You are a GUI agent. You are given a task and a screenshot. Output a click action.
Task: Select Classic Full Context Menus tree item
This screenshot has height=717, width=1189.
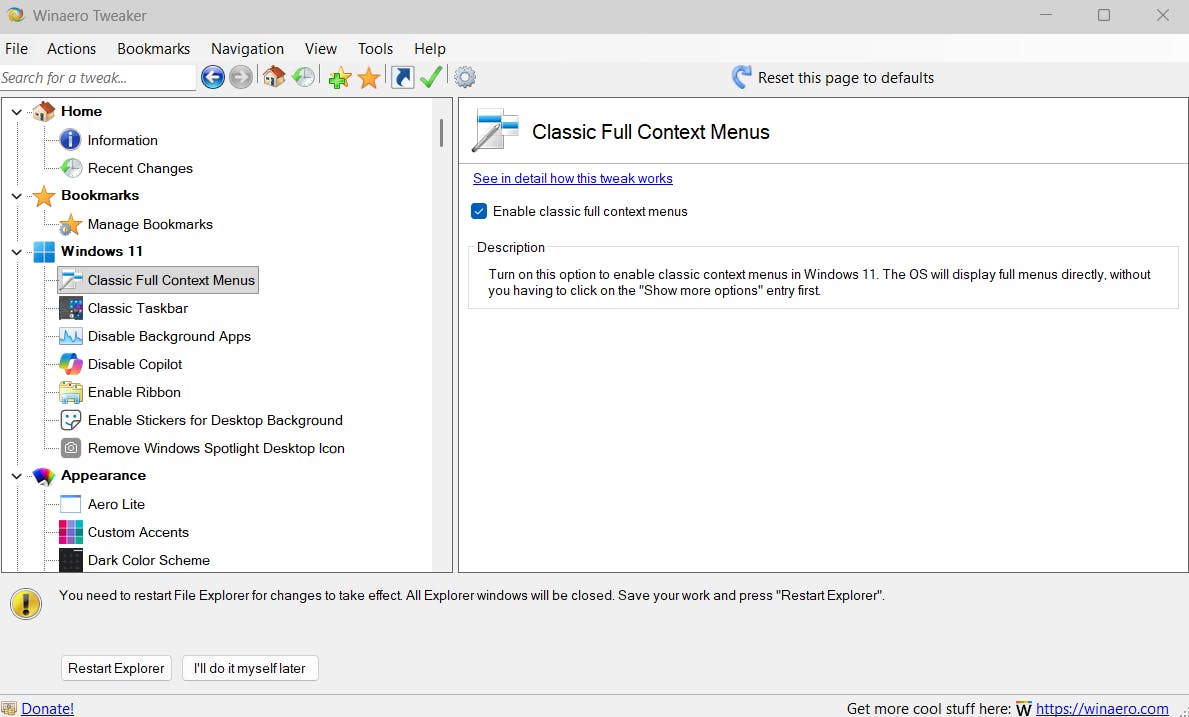point(158,280)
